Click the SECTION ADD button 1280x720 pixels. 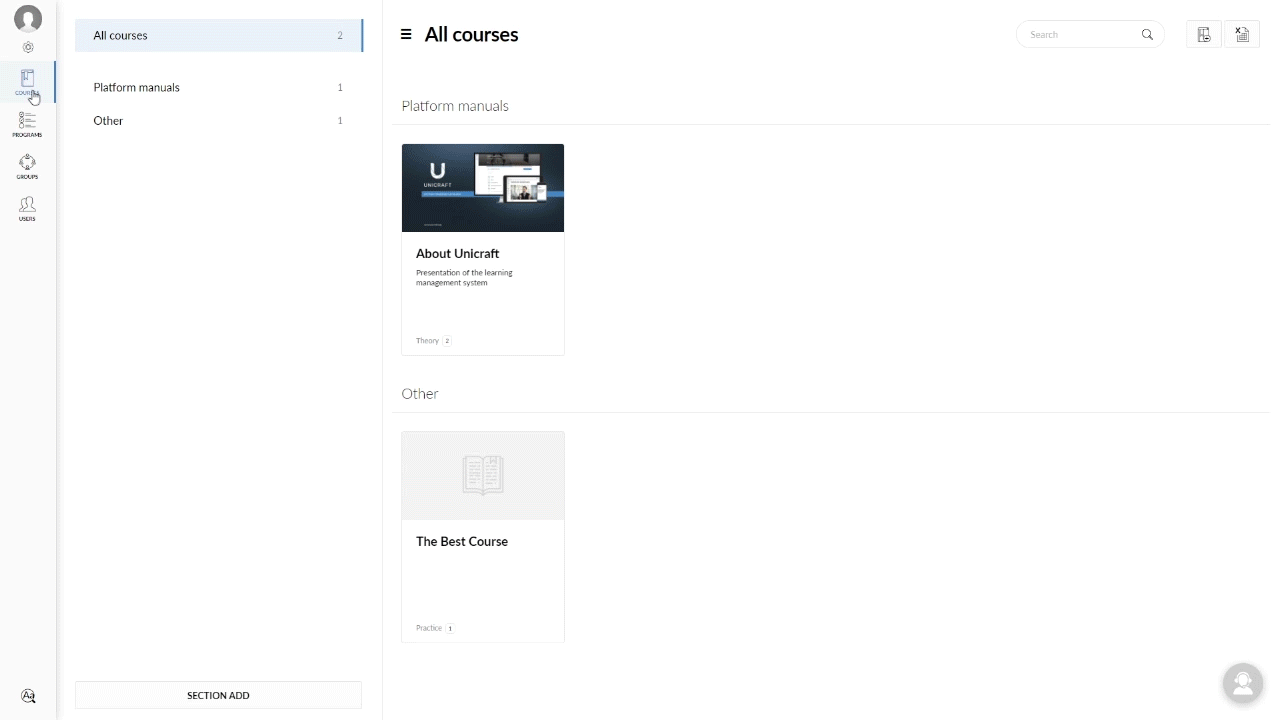tap(218, 695)
